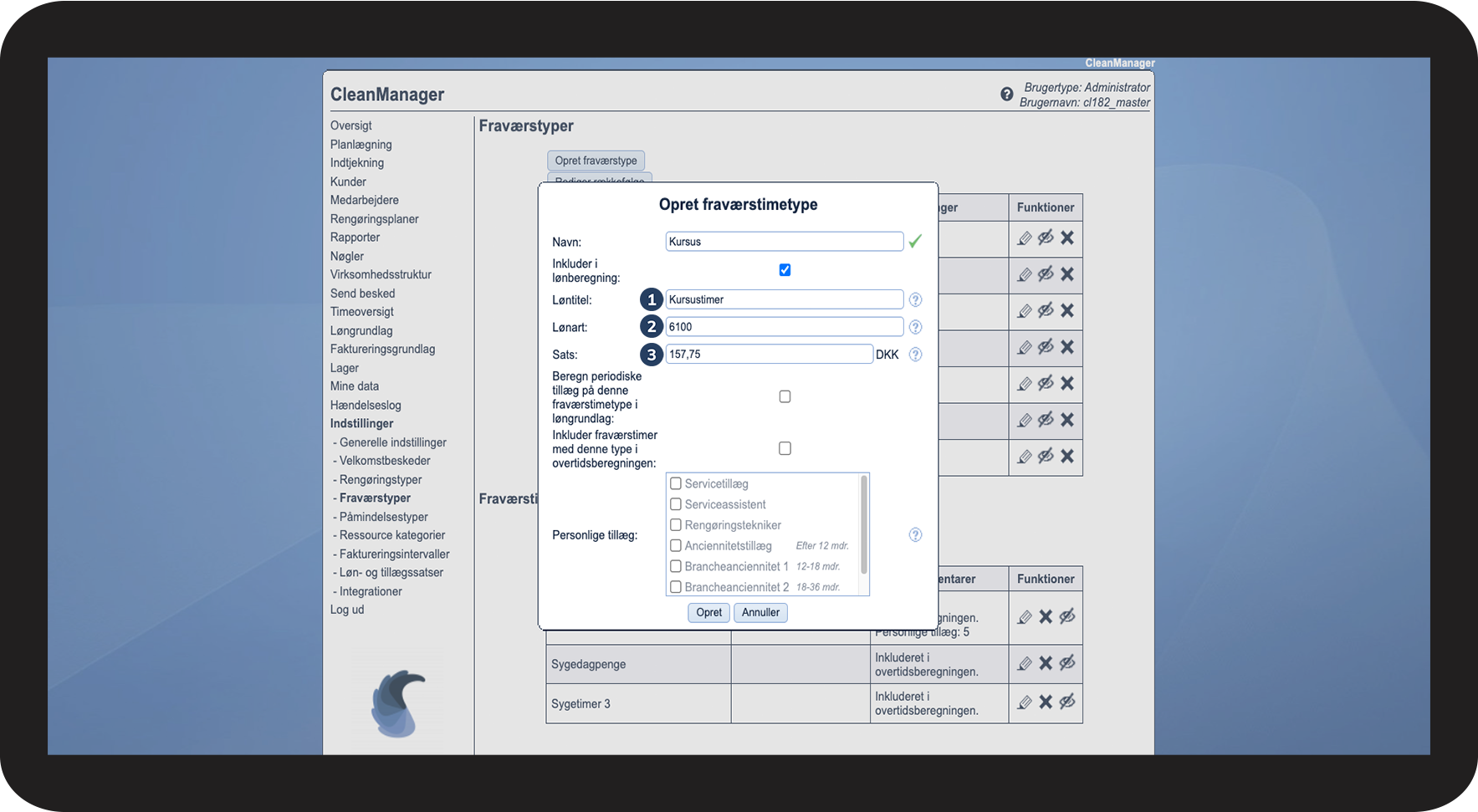Enable Brancheanciennitet 2 checkbox
Screen dimensions: 1478x812
tap(676, 587)
